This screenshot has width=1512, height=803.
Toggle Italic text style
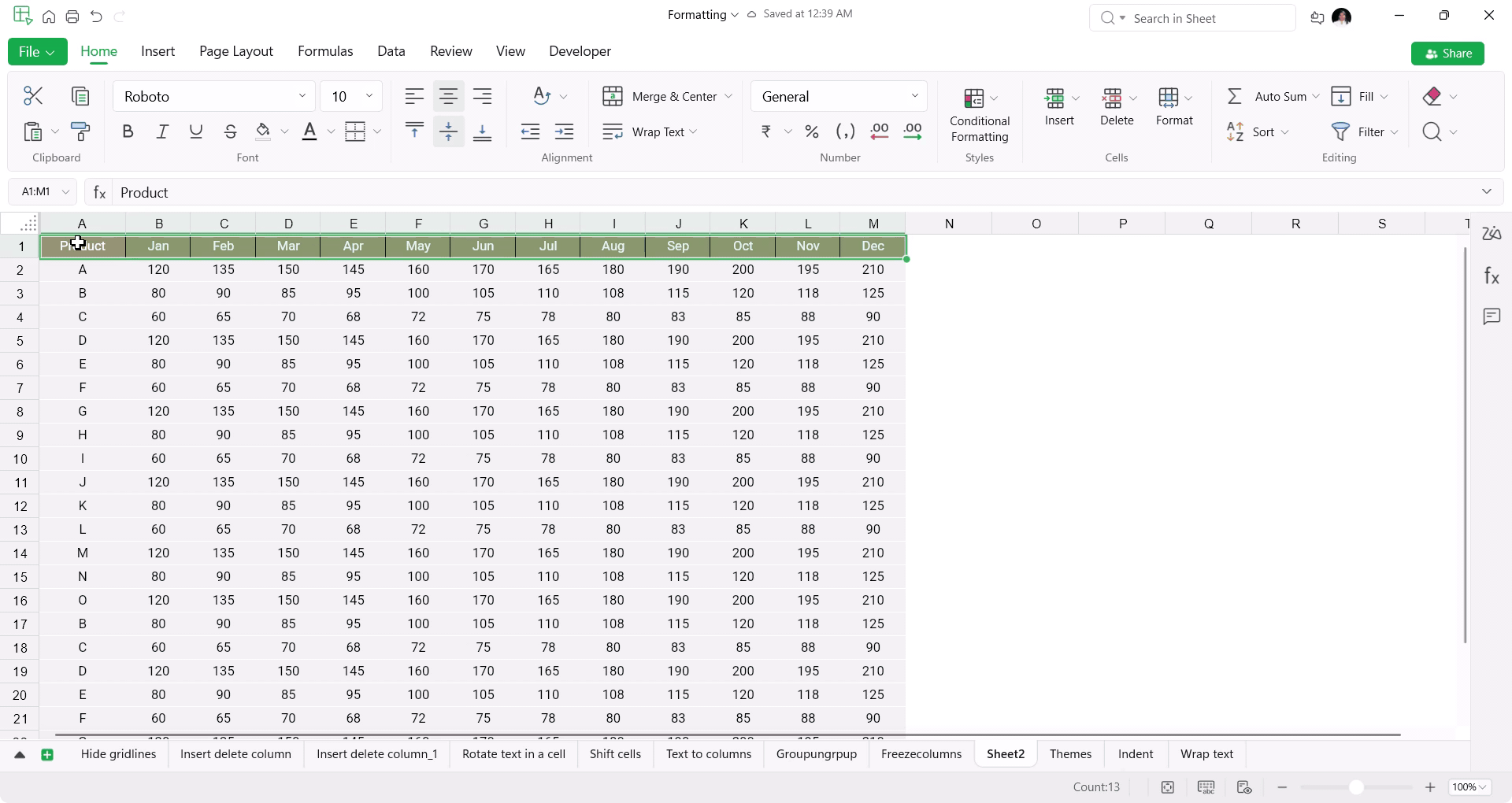(x=162, y=131)
